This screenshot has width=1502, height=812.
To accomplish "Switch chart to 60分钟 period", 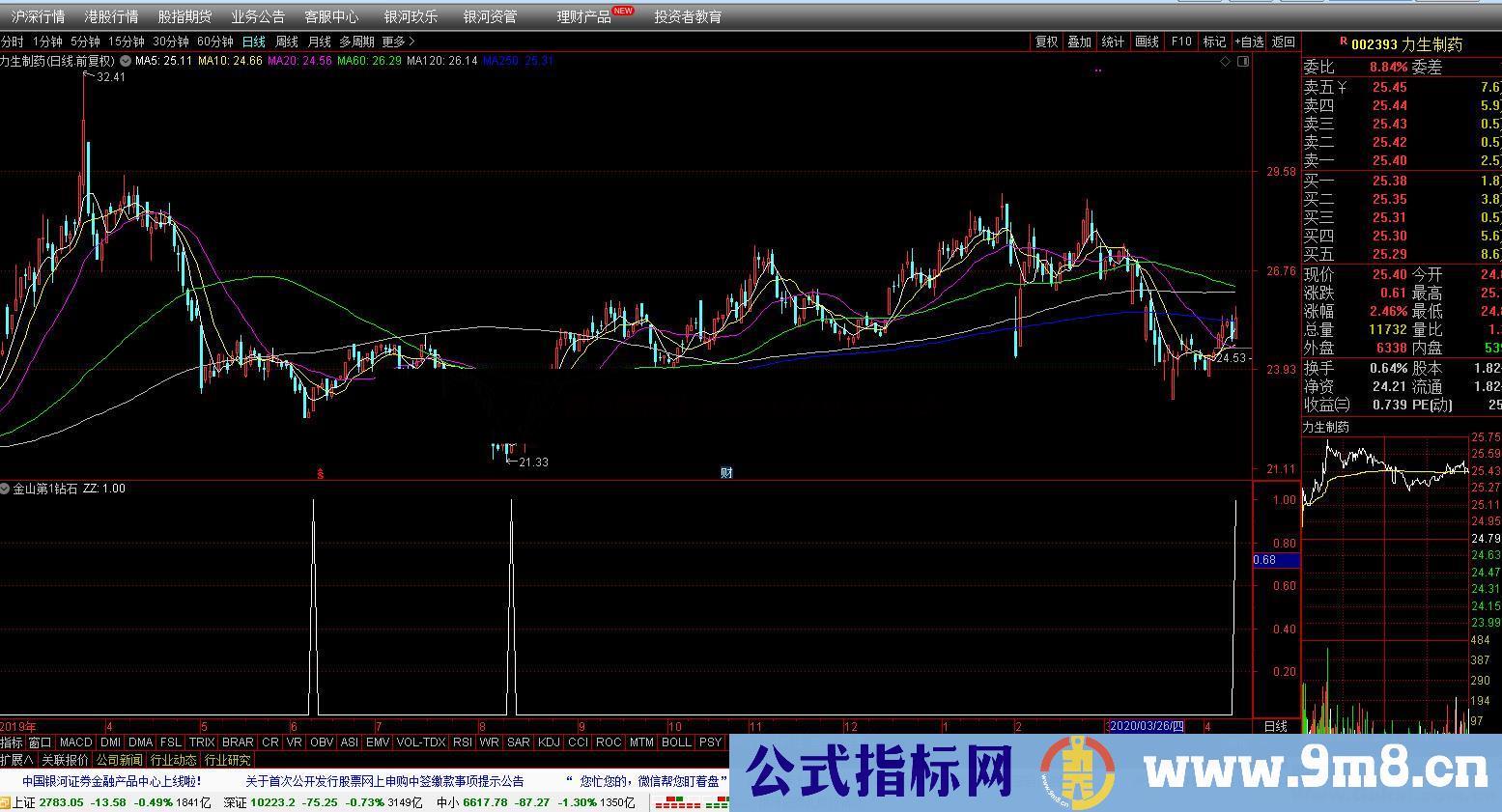I will (x=215, y=42).
